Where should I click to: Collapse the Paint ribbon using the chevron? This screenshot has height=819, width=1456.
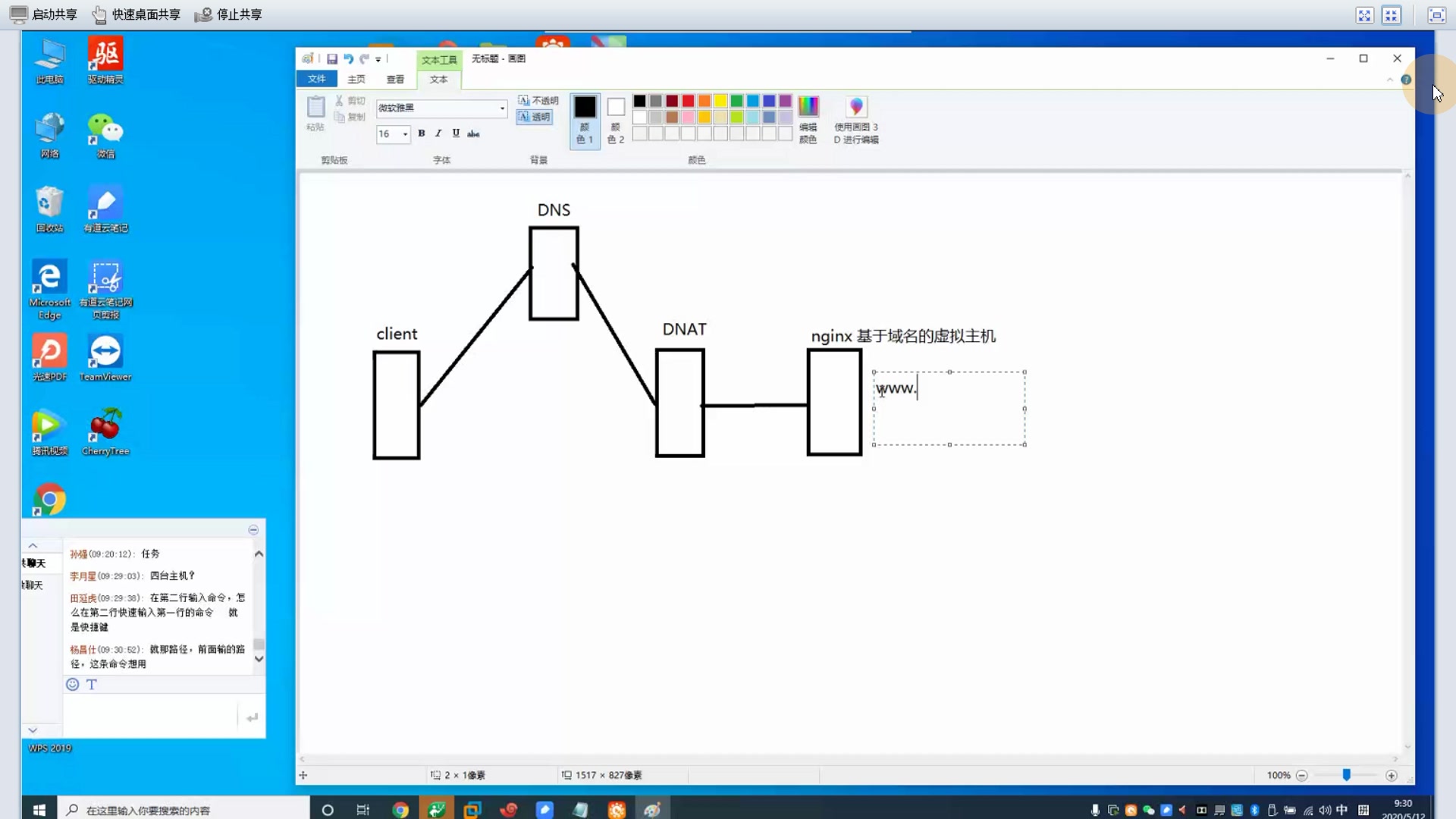point(1389,80)
